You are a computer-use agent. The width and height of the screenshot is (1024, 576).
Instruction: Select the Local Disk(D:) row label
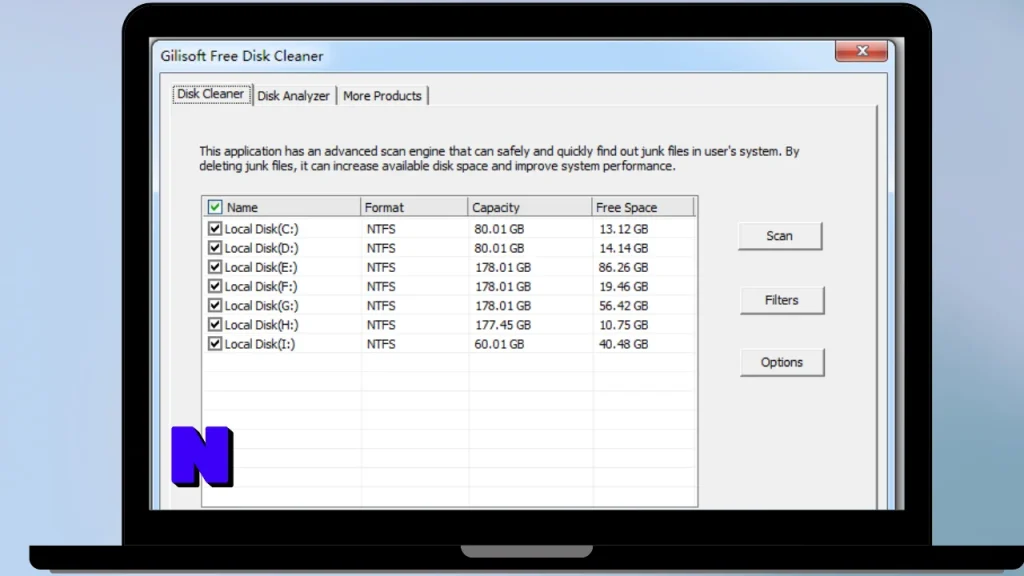click(261, 248)
